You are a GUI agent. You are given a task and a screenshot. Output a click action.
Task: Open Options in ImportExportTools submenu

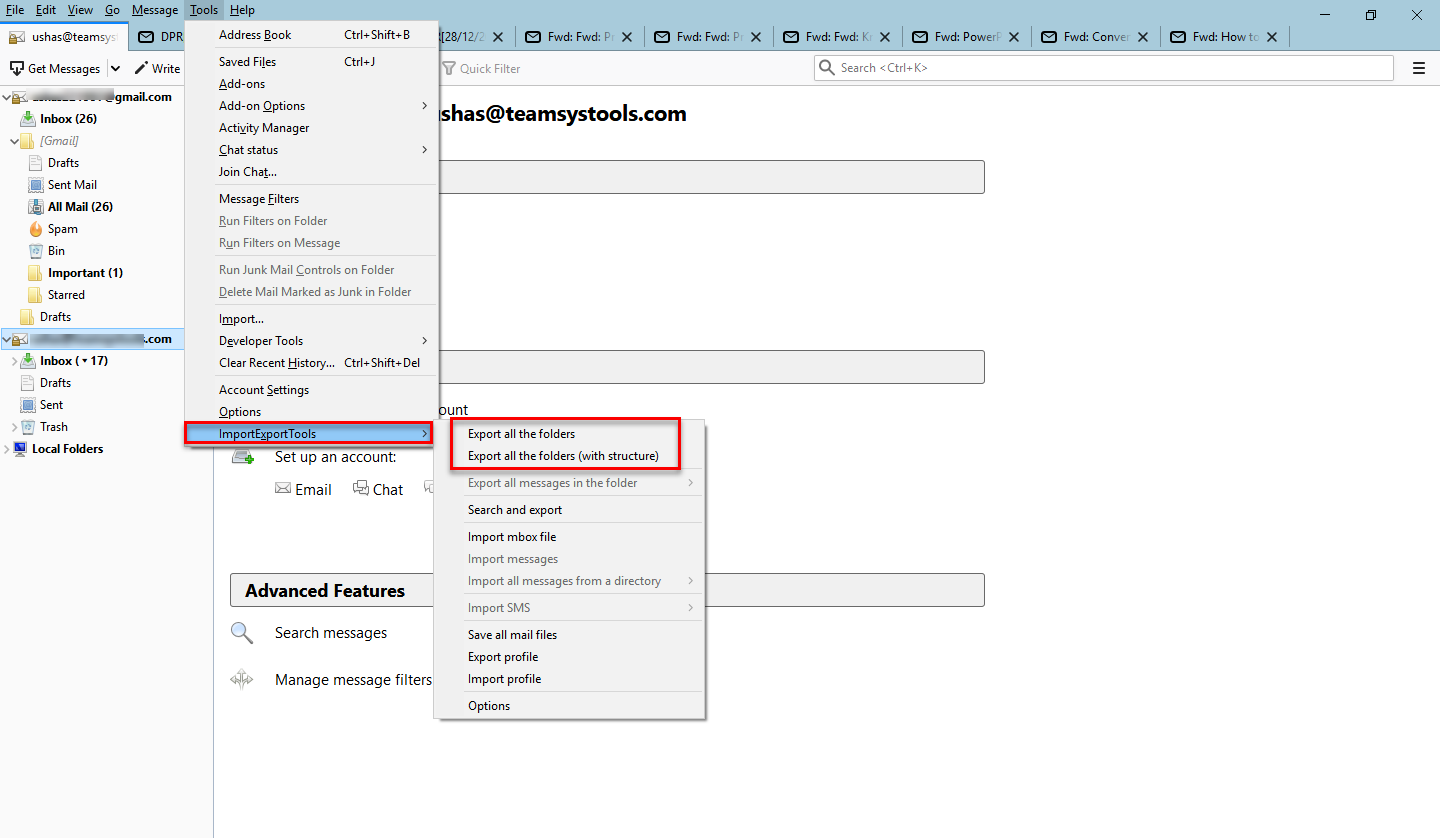click(x=570, y=706)
